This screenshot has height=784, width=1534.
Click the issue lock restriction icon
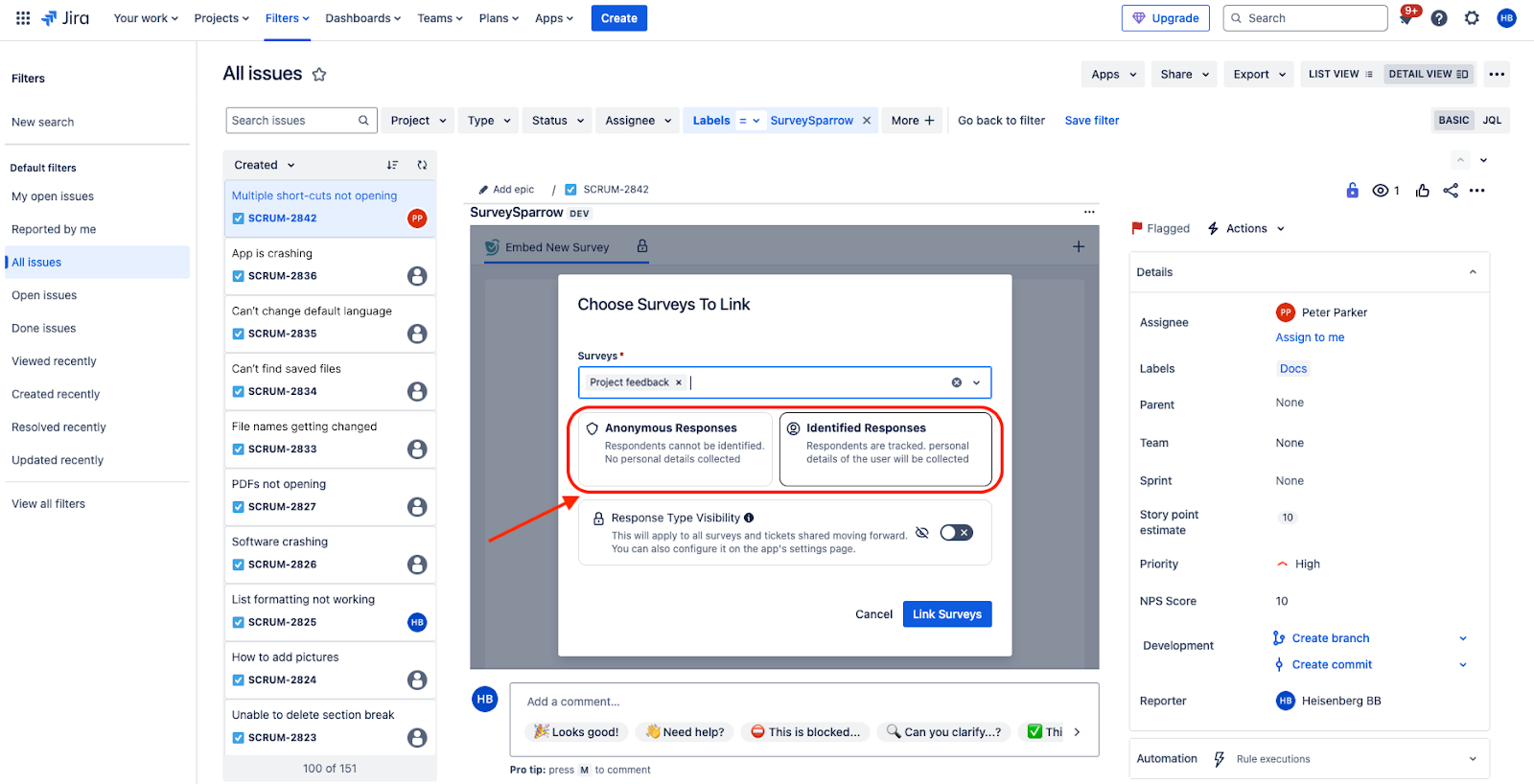[x=1352, y=191]
